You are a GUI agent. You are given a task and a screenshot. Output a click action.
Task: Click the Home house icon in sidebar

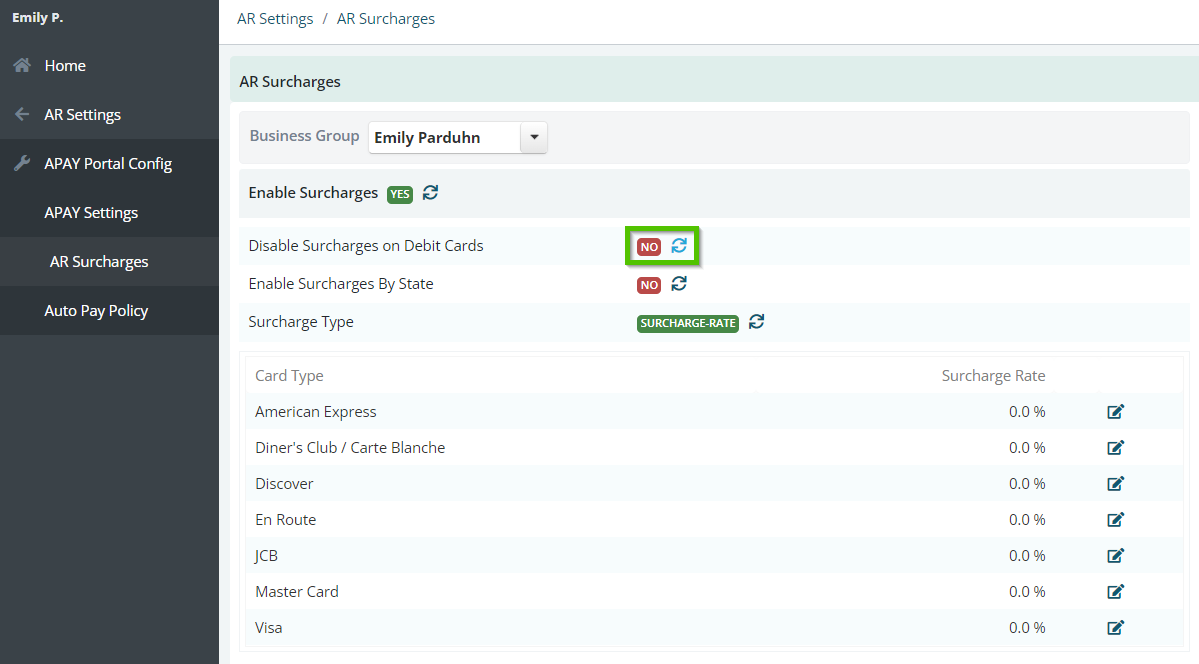coord(22,66)
